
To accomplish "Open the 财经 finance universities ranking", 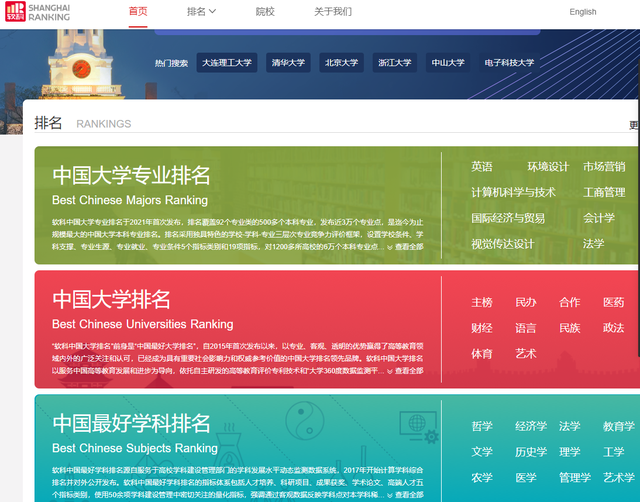I will 482,328.
